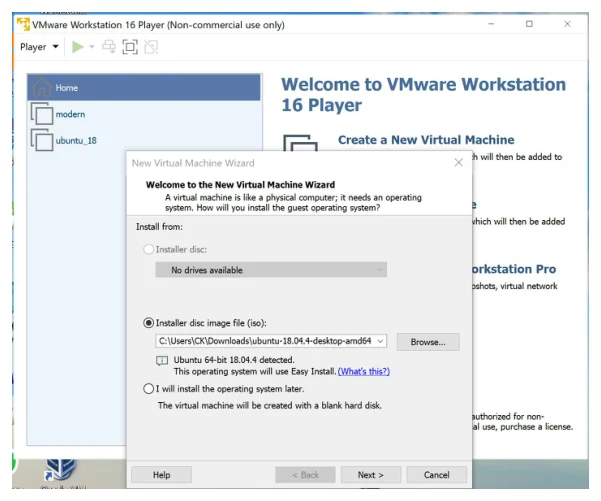Click the Unity mode toolbar icon
601x501 pixels.
151,47
